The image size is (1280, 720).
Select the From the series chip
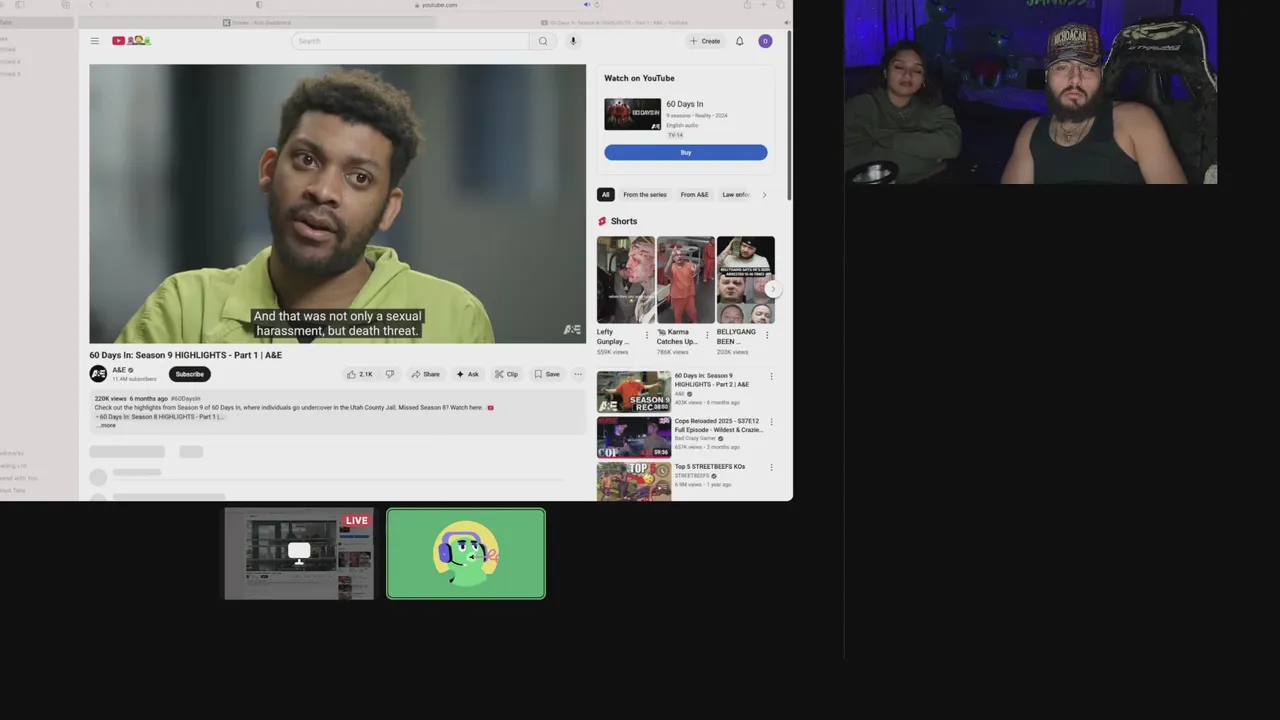[645, 195]
